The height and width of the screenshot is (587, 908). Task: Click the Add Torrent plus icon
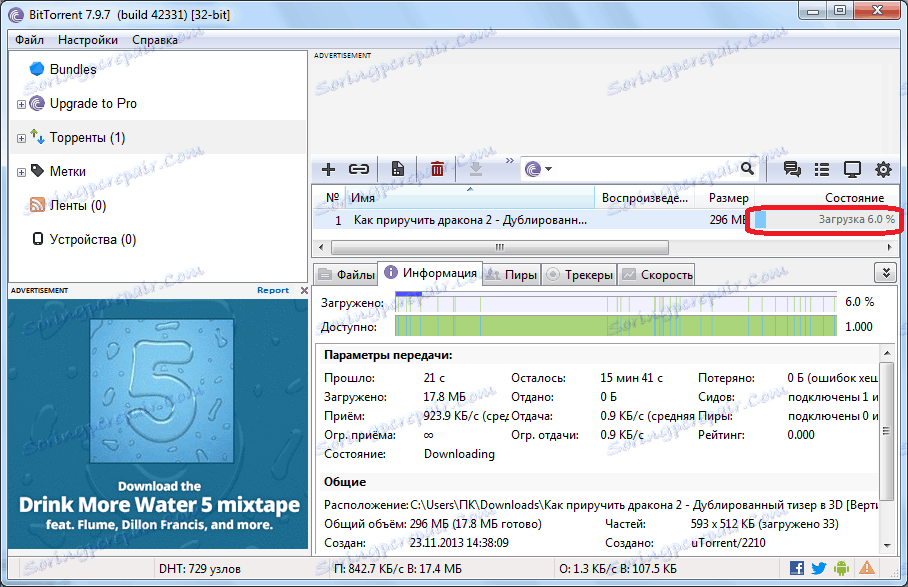(328, 169)
